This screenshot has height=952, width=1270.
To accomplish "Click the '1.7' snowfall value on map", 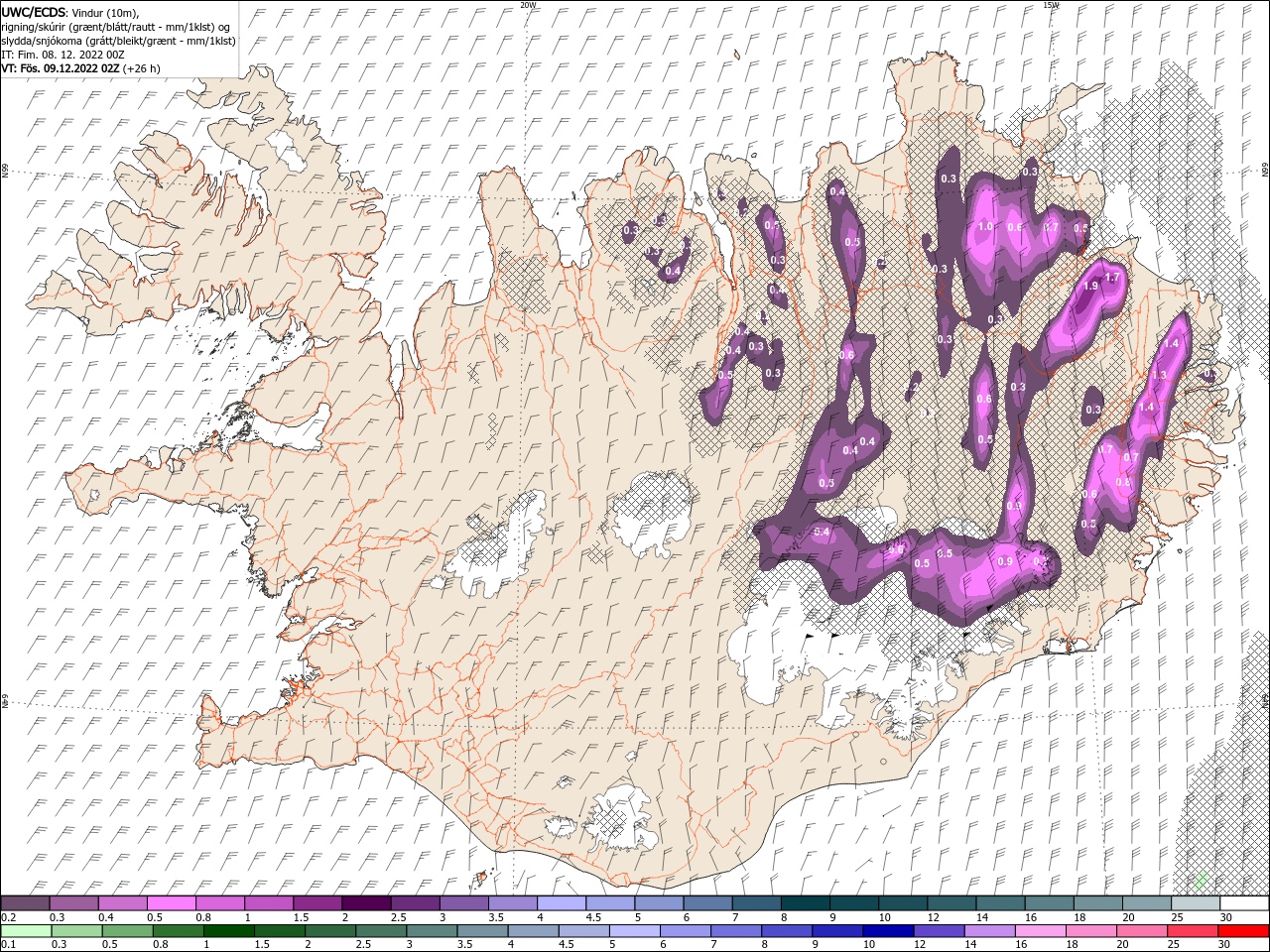I will (x=1112, y=278).
